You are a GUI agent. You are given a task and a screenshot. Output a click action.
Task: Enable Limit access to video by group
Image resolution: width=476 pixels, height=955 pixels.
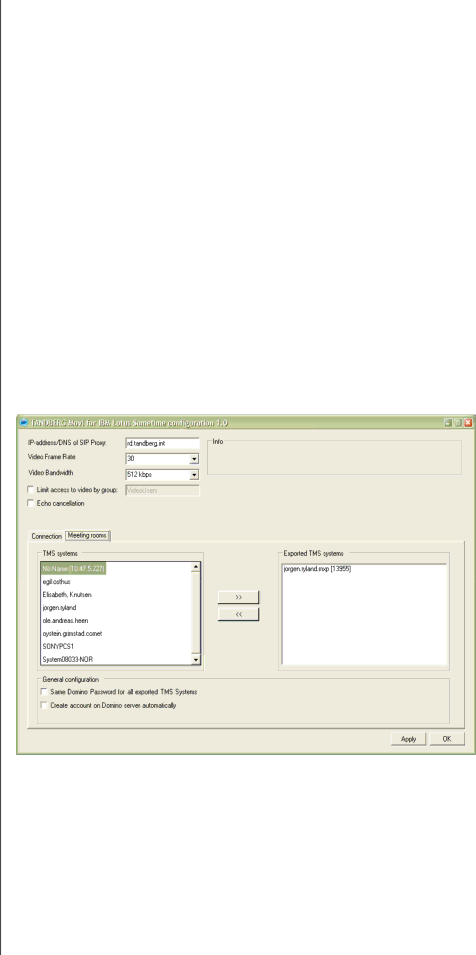(x=31, y=490)
